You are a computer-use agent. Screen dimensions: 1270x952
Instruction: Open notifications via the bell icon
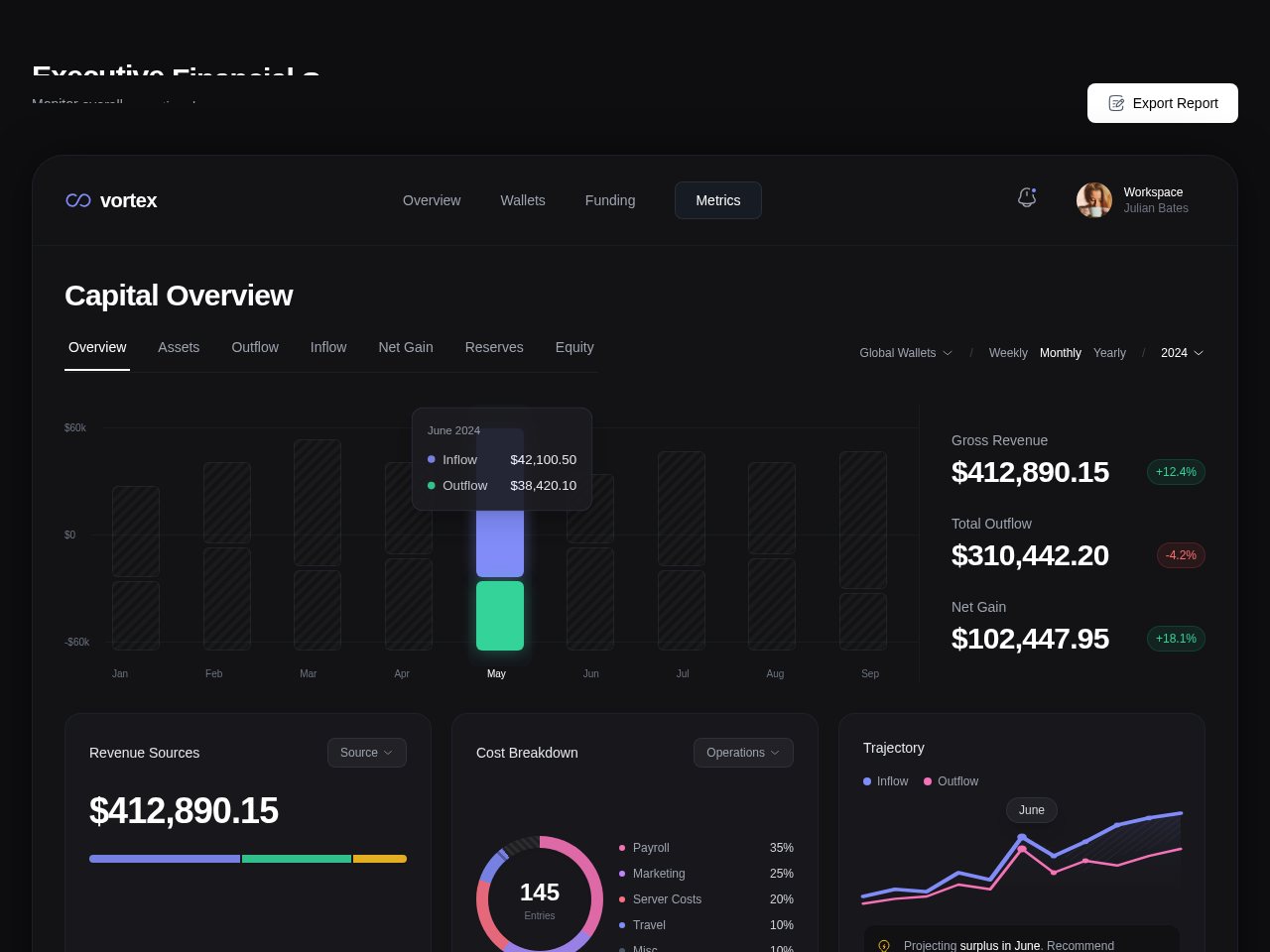tap(1027, 198)
